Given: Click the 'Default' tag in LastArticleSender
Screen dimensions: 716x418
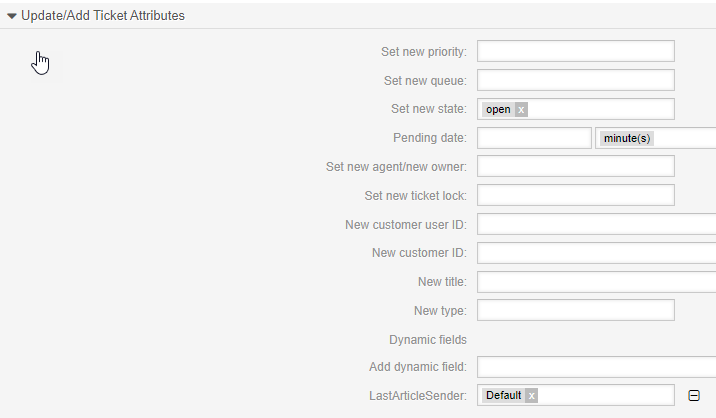Looking at the screenshot, I should pos(503,396).
